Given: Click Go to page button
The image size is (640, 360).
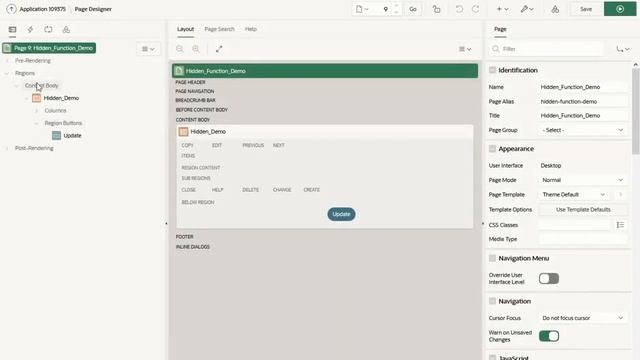Looking at the screenshot, I should pyautogui.click(x=413, y=9).
